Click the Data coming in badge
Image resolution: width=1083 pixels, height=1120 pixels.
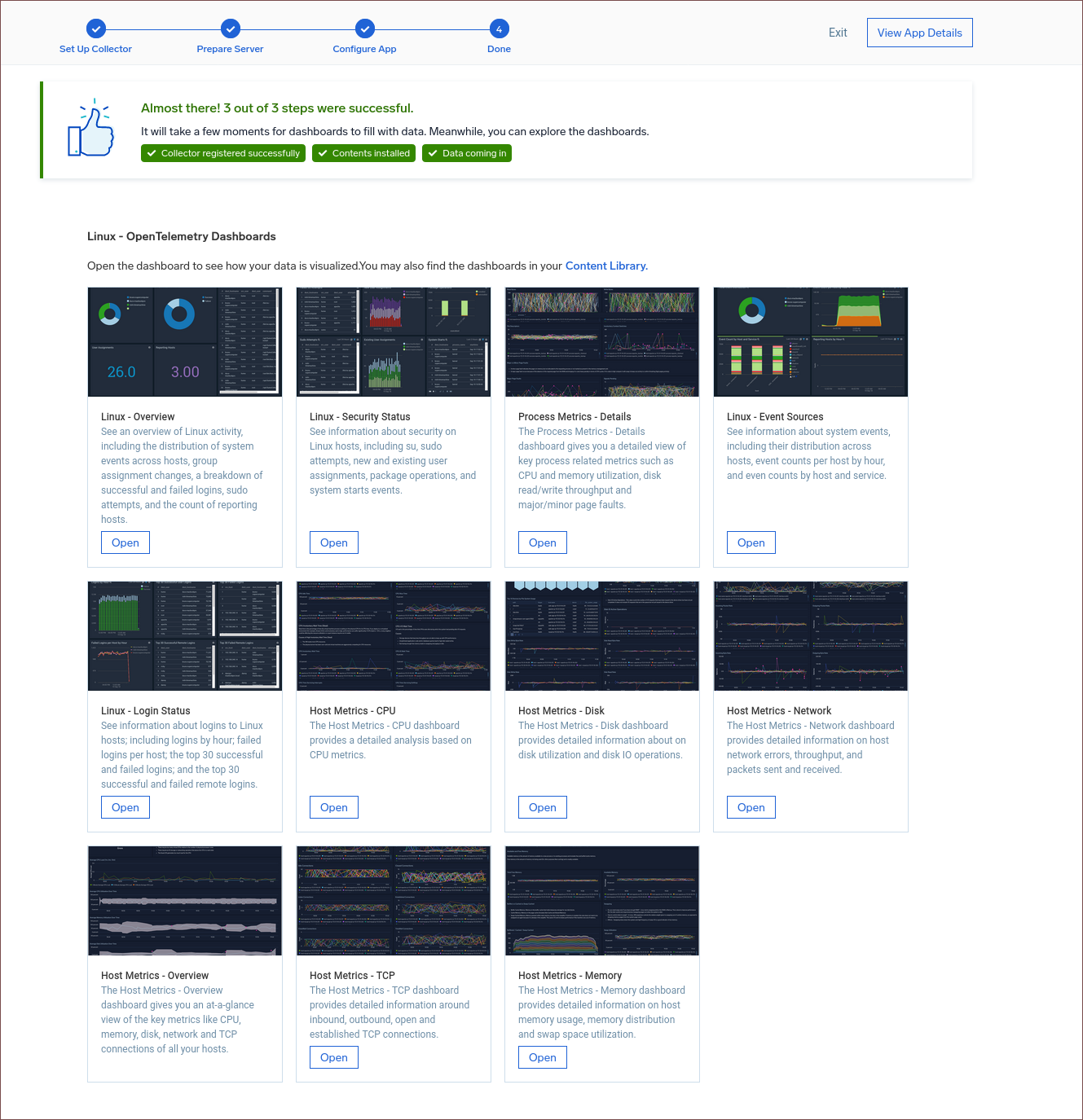click(467, 153)
